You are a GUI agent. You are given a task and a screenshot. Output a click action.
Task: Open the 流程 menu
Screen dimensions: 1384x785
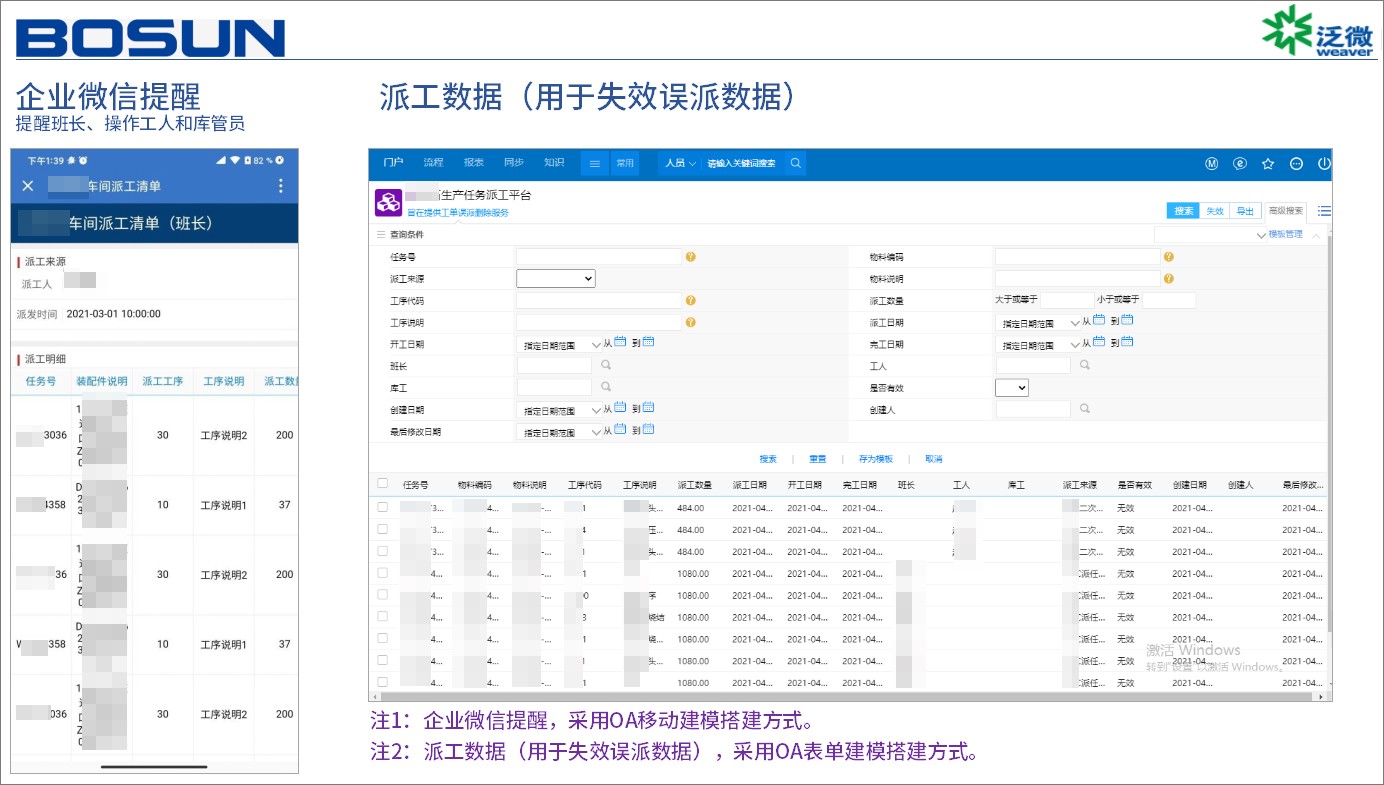(433, 163)
